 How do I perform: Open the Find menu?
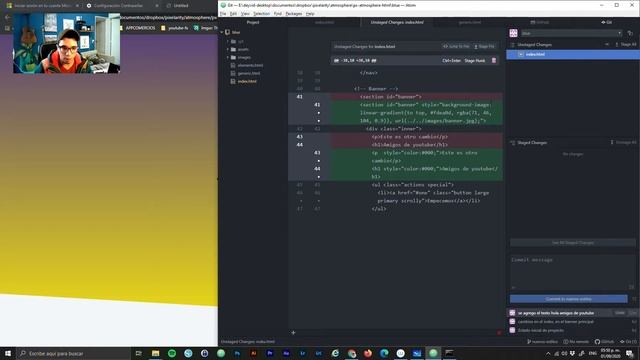278,13
